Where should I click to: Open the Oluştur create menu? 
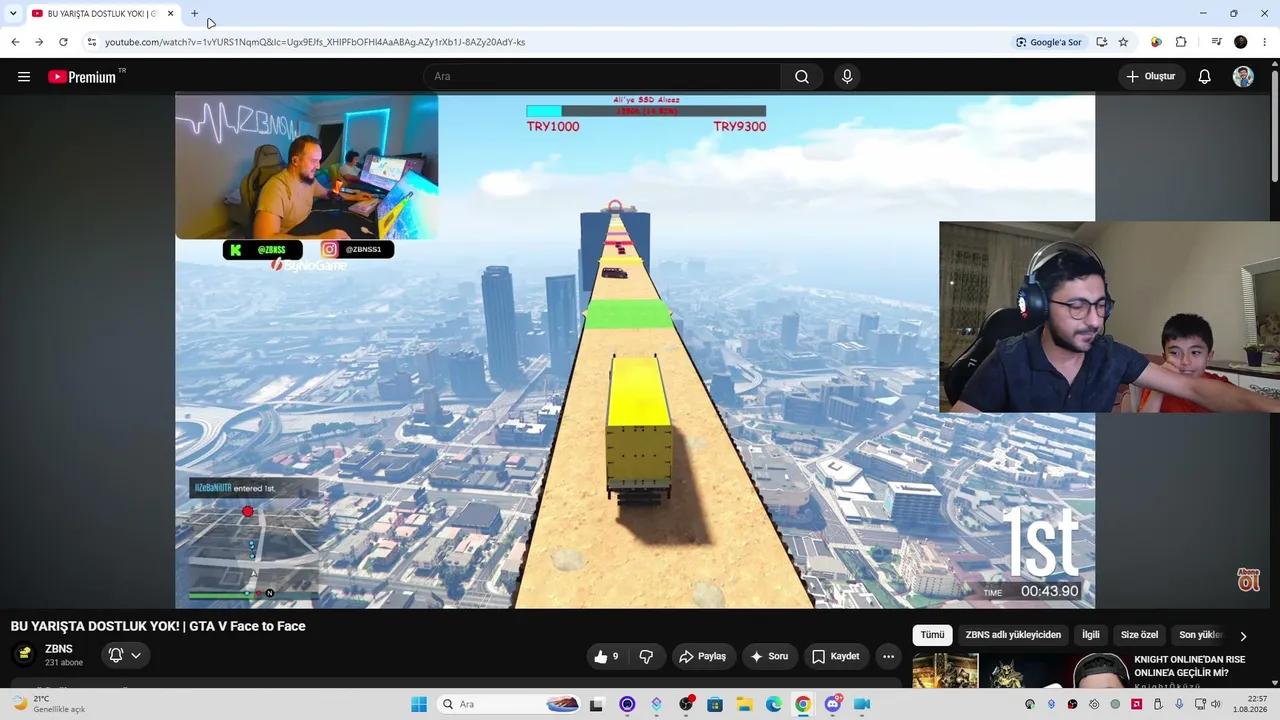[1151, 77]
